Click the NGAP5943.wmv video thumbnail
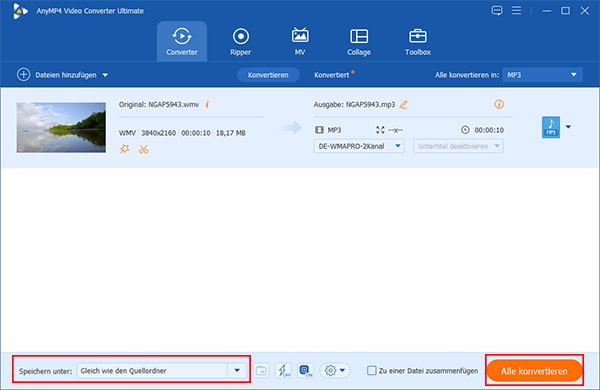 click(x=61, y=127)
